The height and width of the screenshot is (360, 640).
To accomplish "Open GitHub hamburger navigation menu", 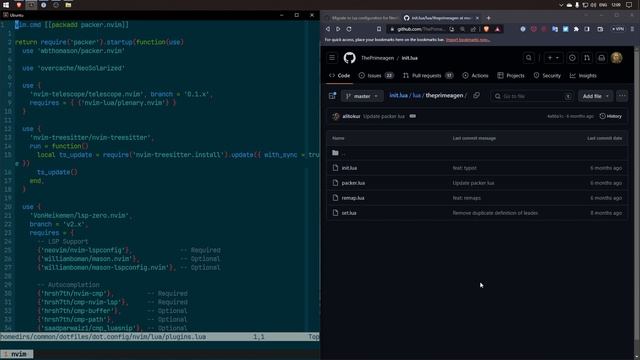I will point(332,58).
